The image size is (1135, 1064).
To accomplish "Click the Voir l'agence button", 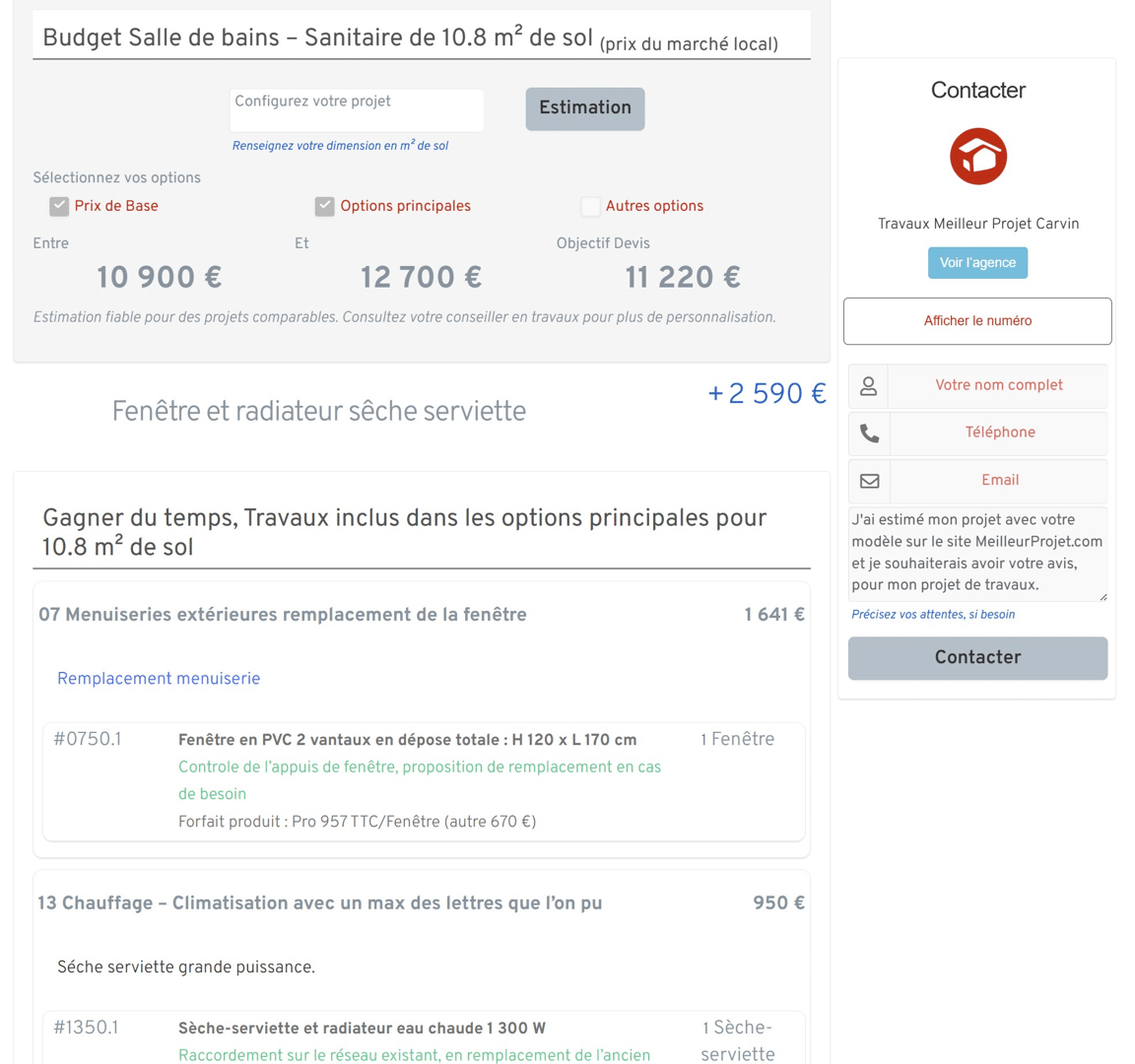I will coord(977,263).
